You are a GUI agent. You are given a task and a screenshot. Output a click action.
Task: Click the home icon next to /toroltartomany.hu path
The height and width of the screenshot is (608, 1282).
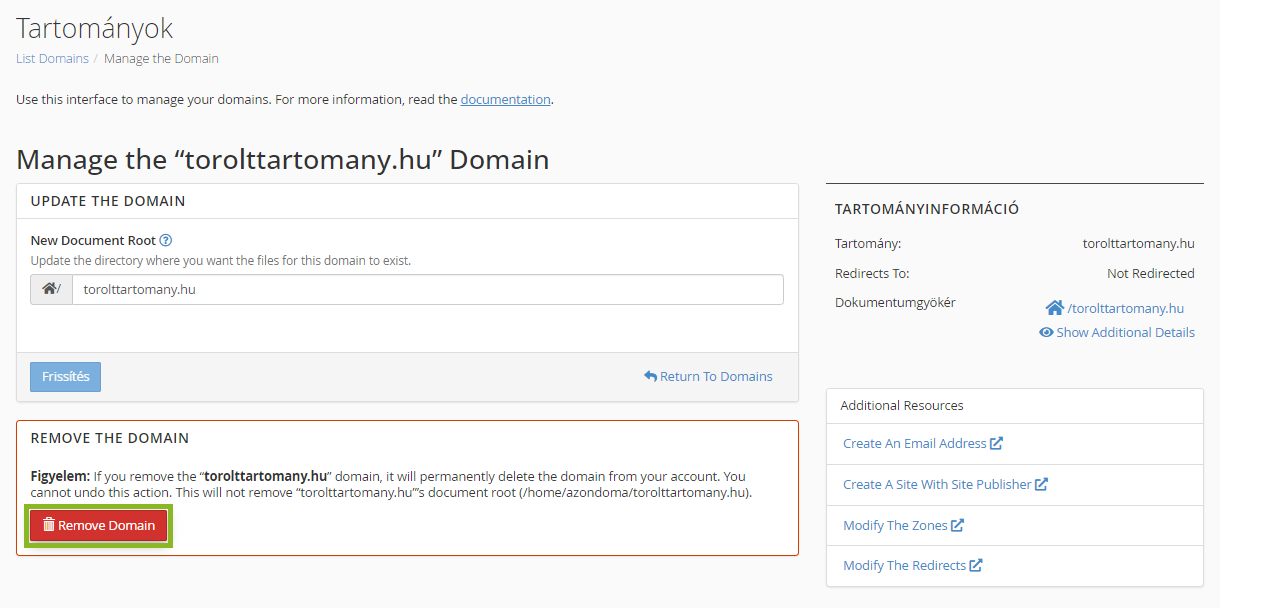(1054, 308)
